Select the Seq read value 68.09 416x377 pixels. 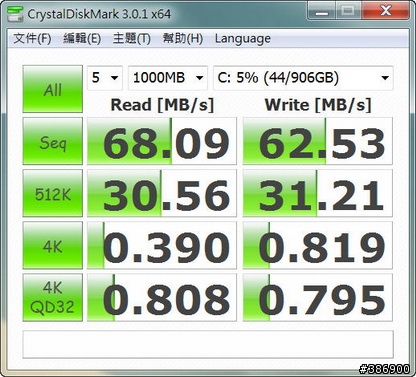pyautogui.click(x=162, y=141)
